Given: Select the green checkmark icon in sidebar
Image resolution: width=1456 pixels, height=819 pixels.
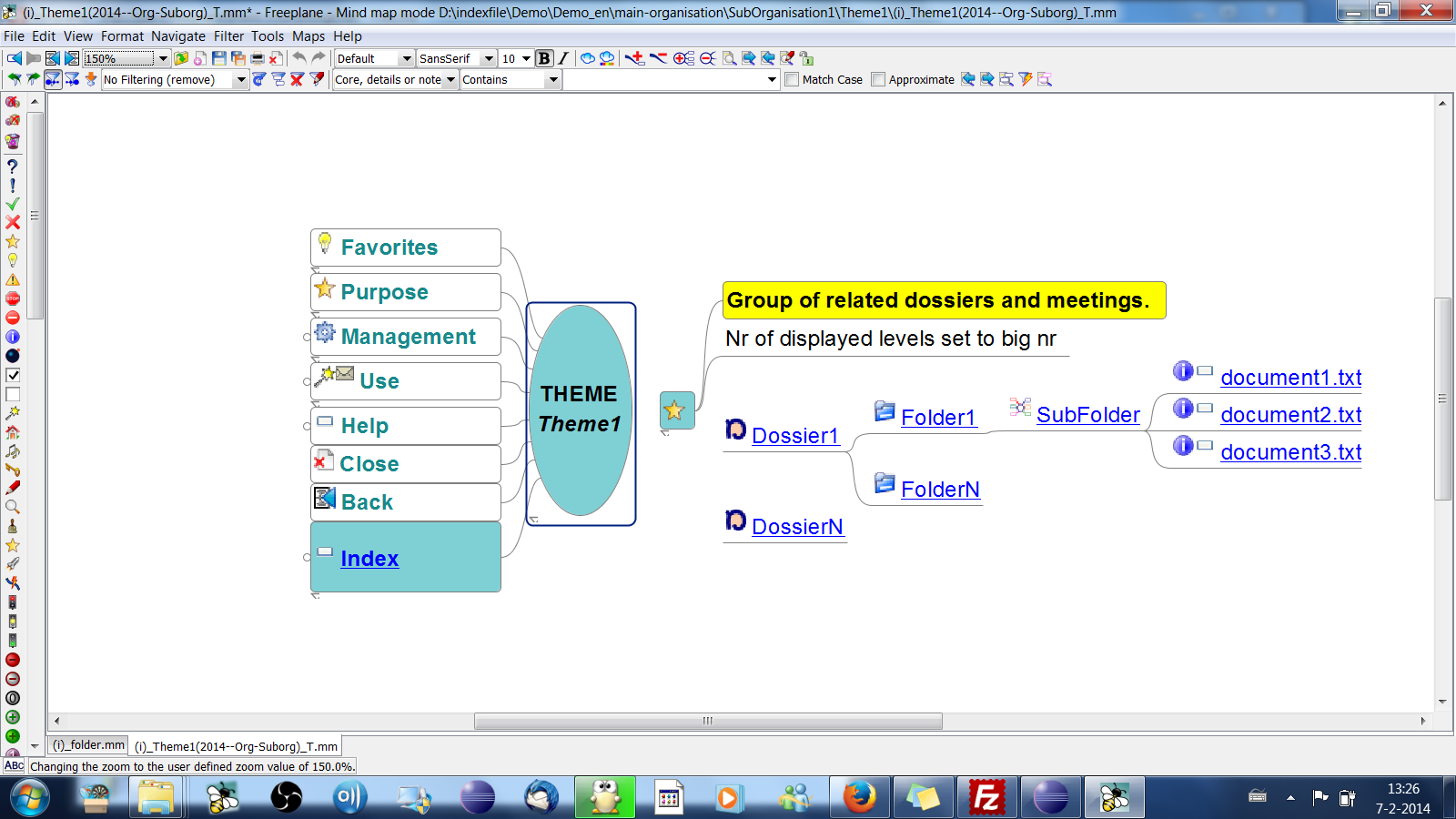Looking at the screenshot, I should [x=13, y=204].
